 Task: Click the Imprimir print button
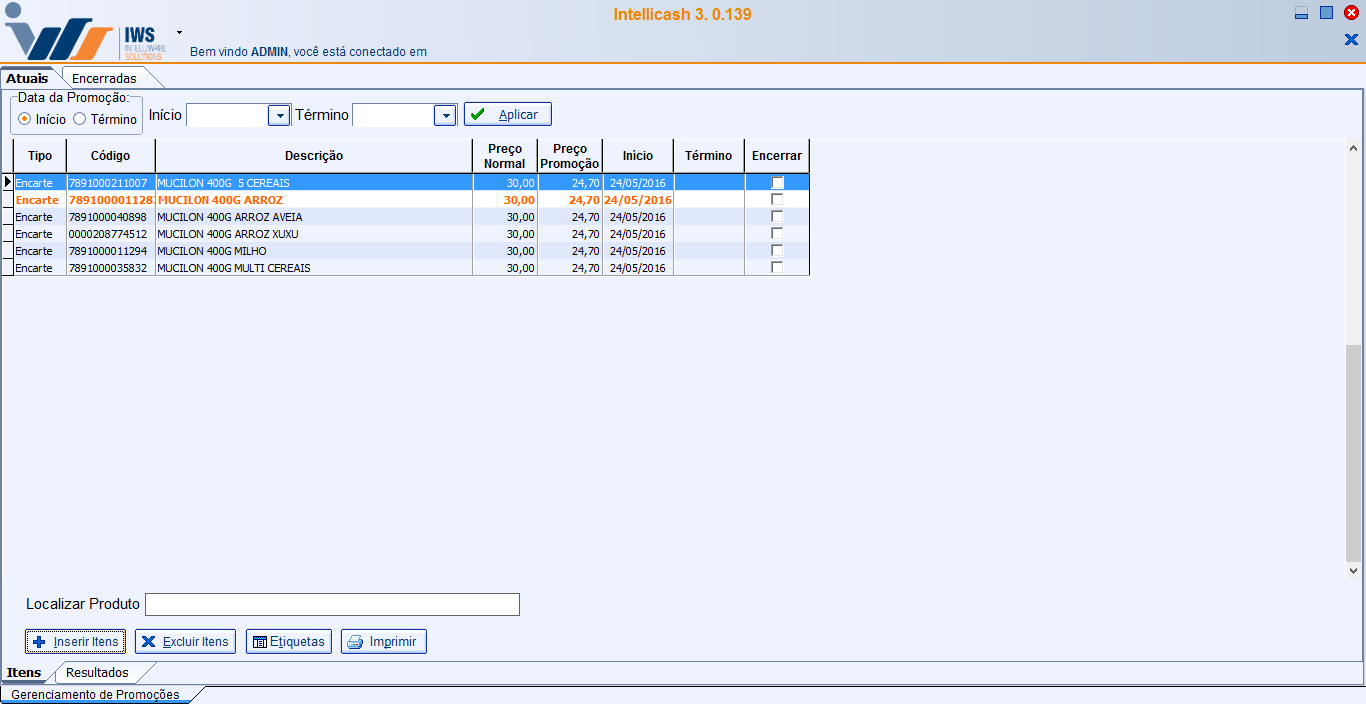pos(384,642)
